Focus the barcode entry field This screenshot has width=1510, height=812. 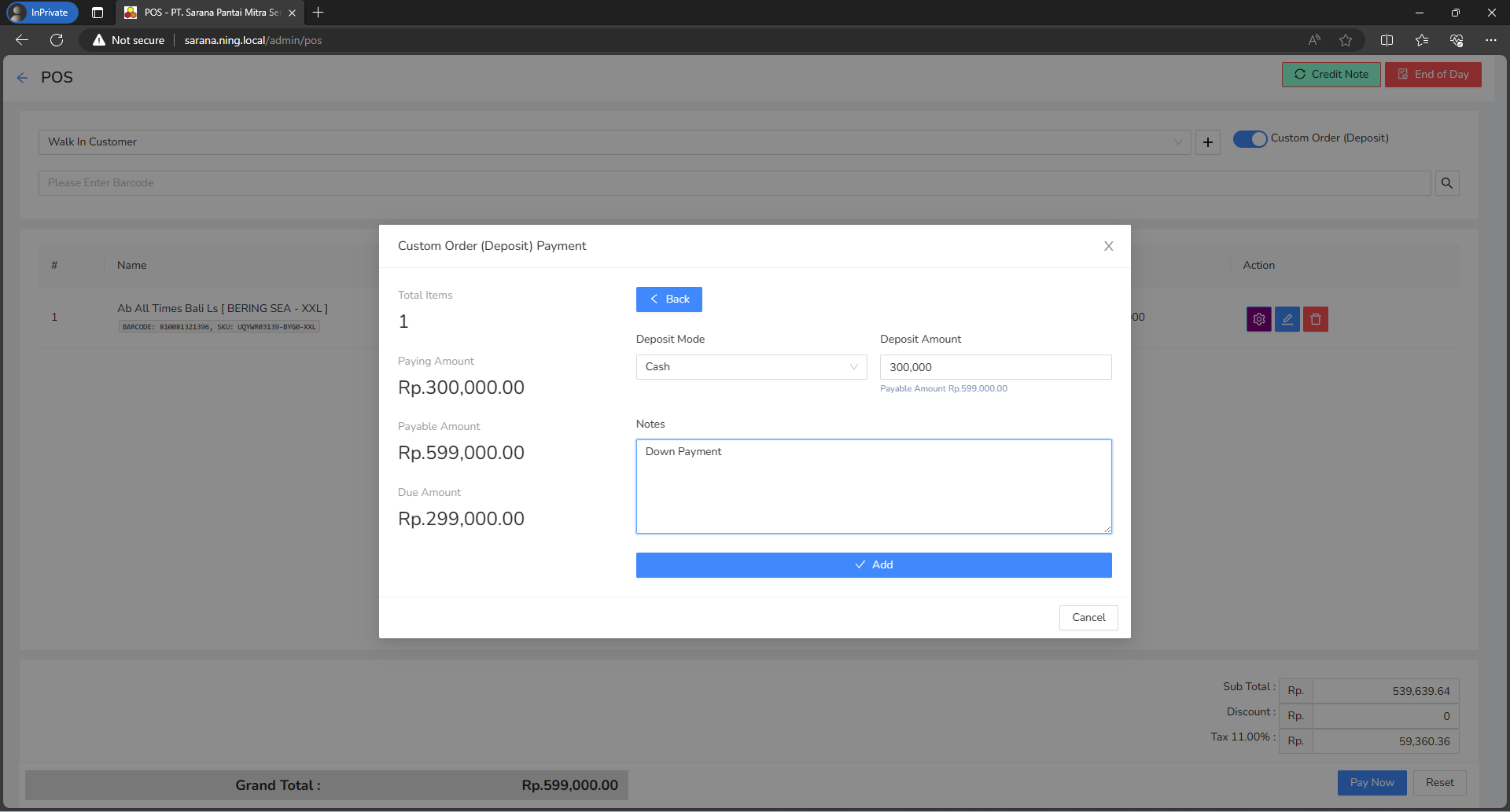735,183
